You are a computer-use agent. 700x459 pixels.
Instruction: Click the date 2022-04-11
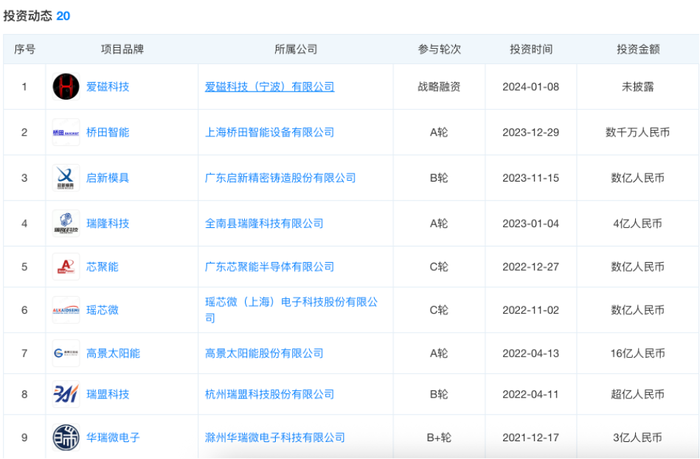tap(531, 394)
